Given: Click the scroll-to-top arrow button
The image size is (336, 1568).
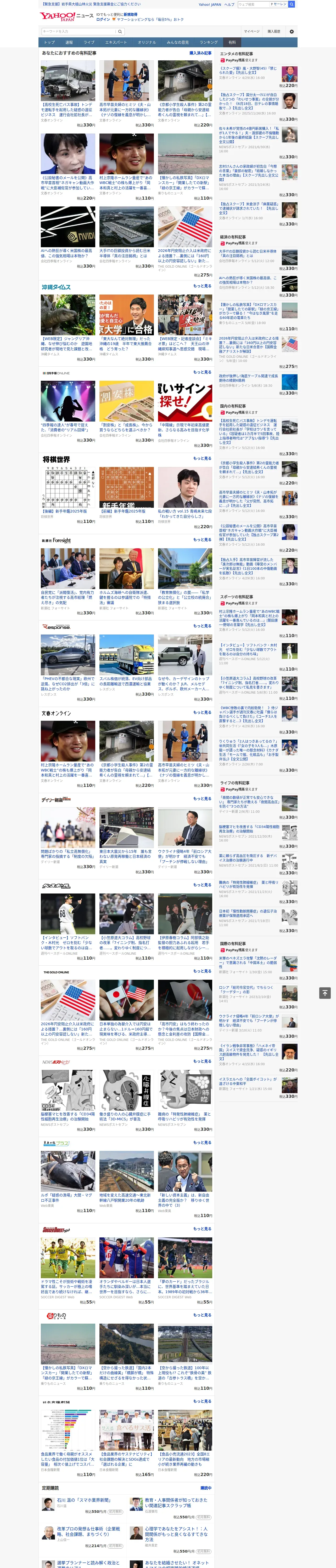Looking at the screenshot, I should click(x=325, y=993).
